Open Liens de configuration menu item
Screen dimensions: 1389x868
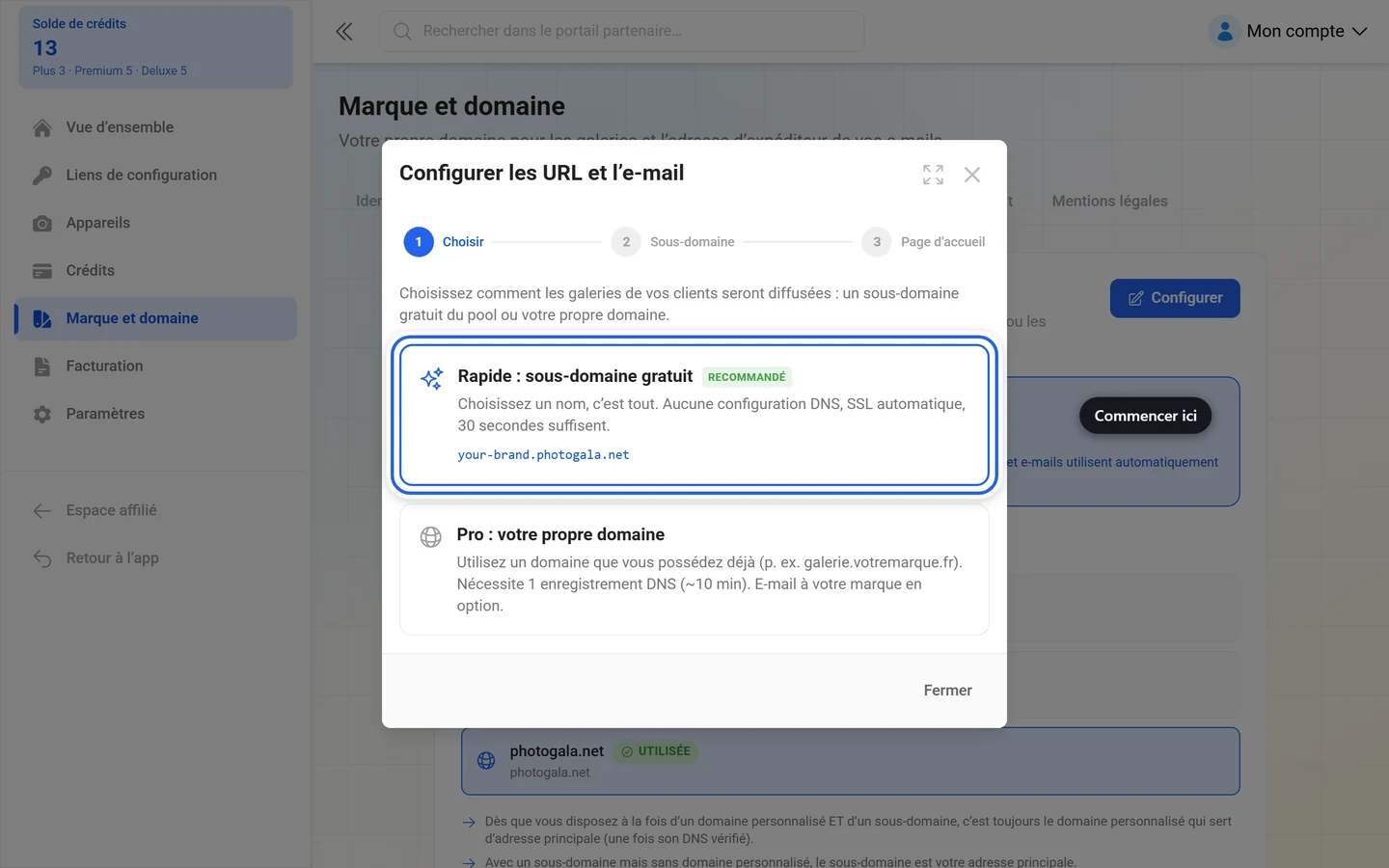coord(156,176)
